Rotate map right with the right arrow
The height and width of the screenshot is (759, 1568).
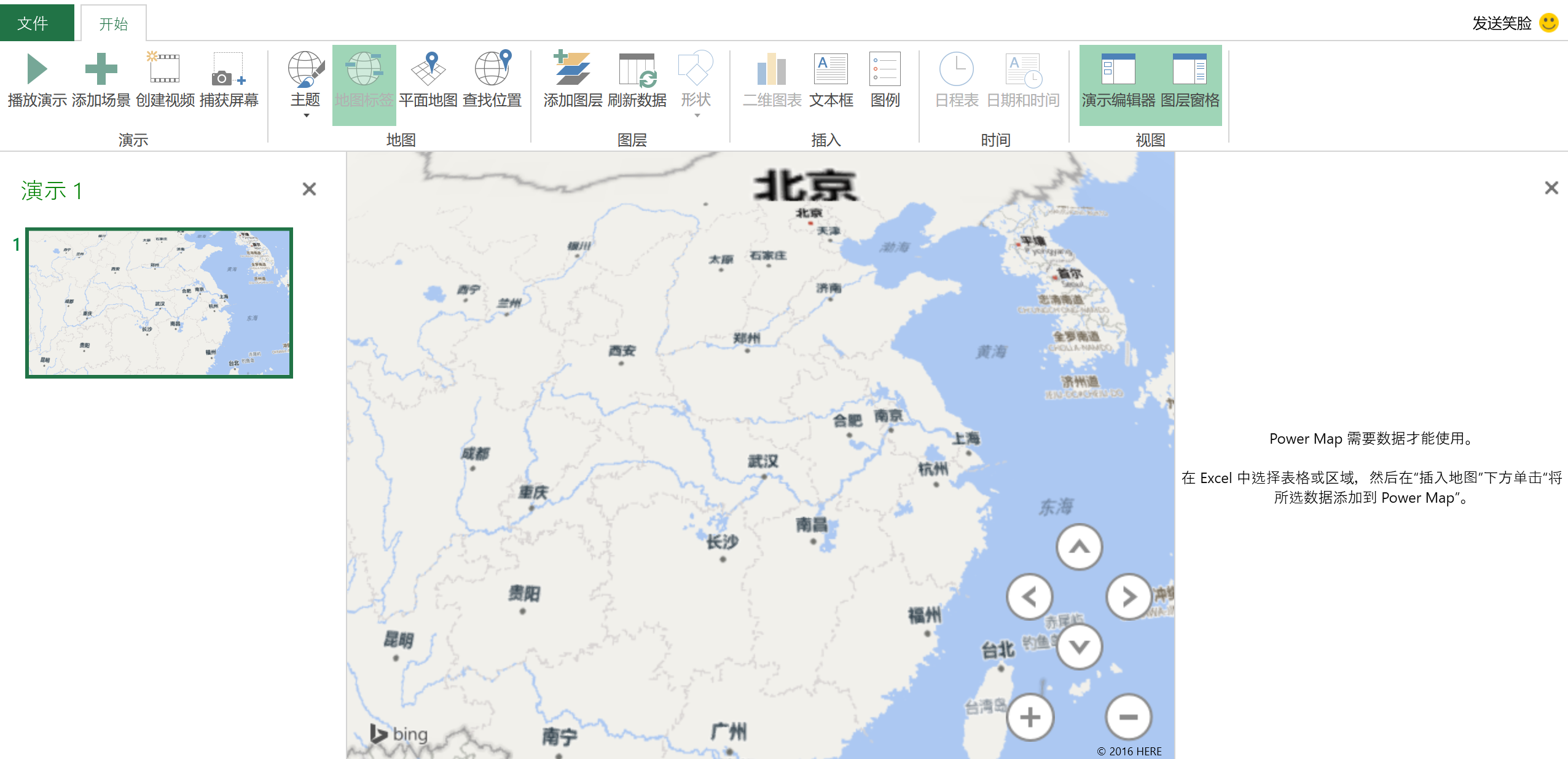[x=1129, y=596]
